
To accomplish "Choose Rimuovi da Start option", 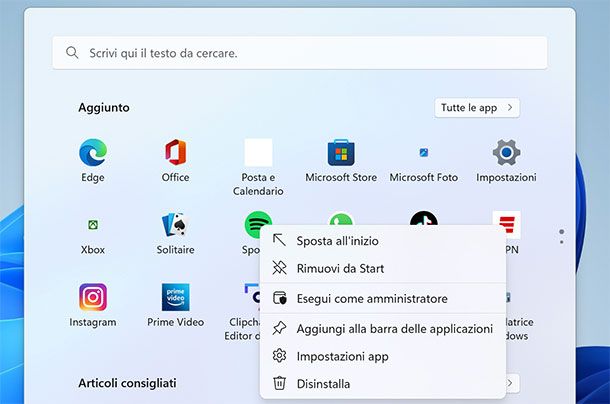I will coord(383,269).
